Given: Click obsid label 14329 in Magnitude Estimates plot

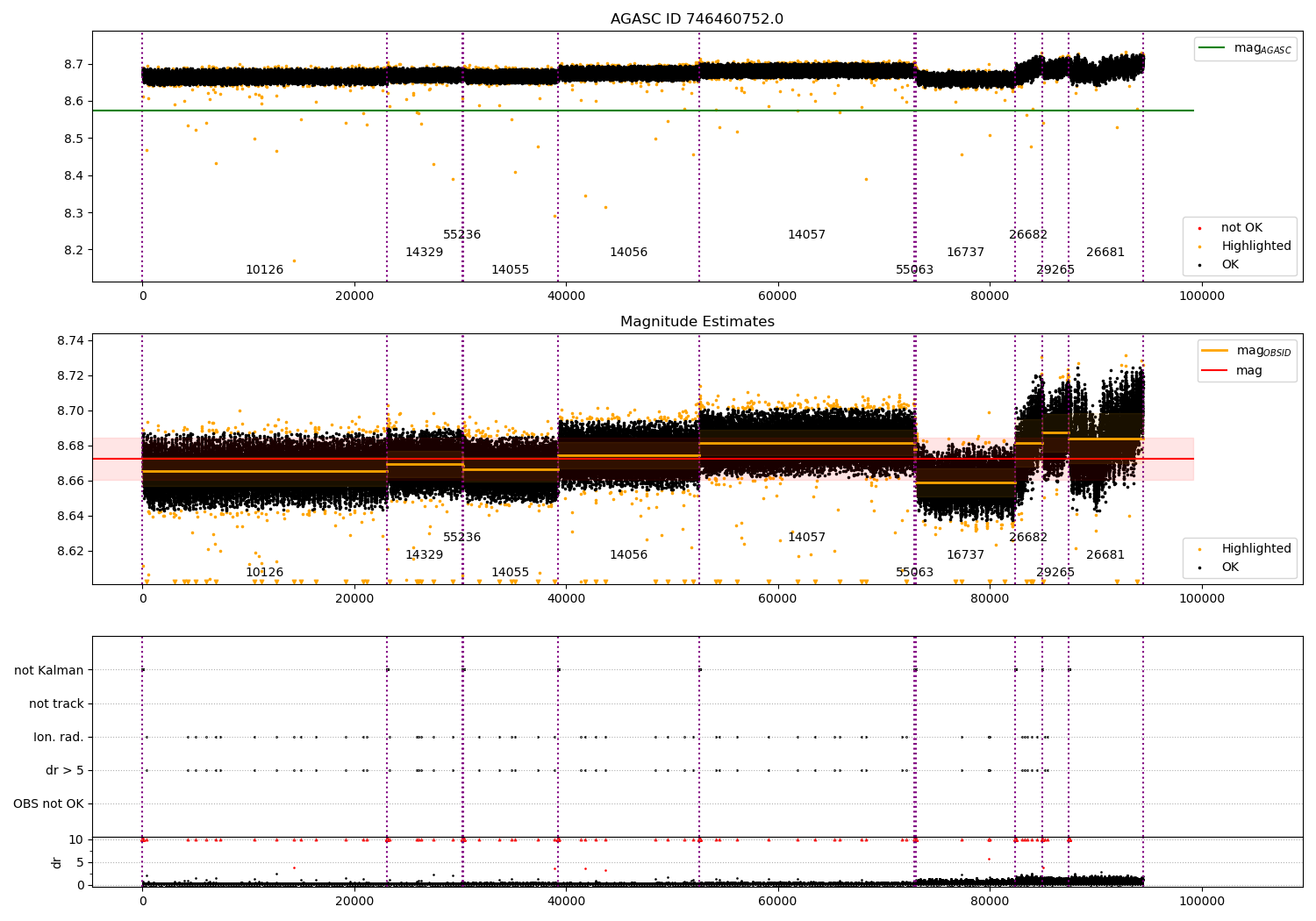Looking at the screenshot, I should coord(424,555).
